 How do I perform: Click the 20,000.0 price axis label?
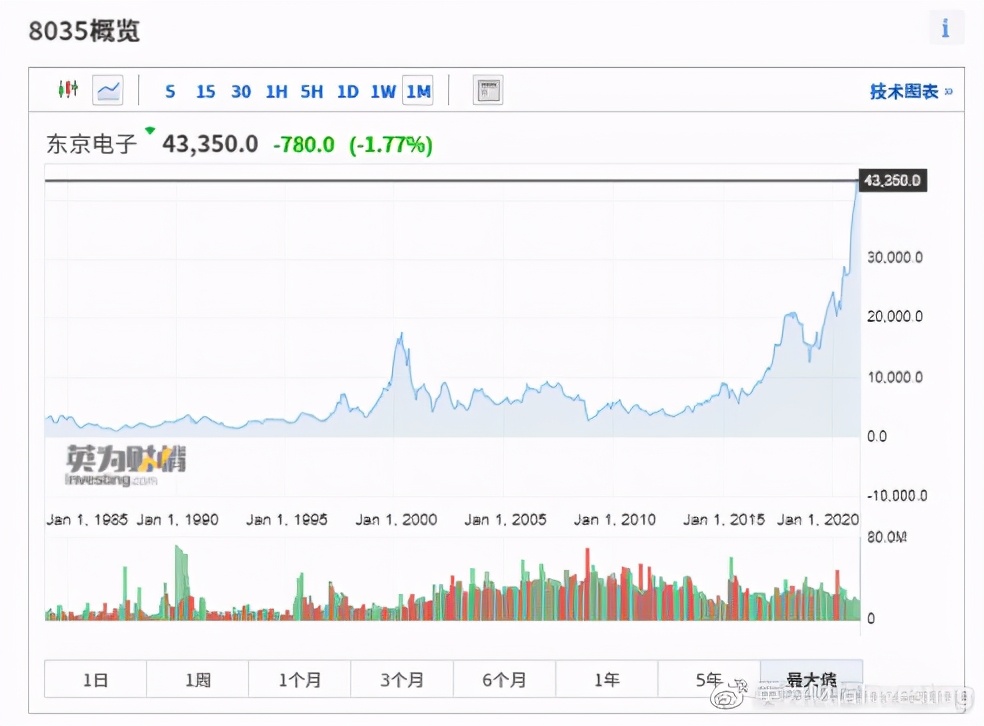[894, 316]
